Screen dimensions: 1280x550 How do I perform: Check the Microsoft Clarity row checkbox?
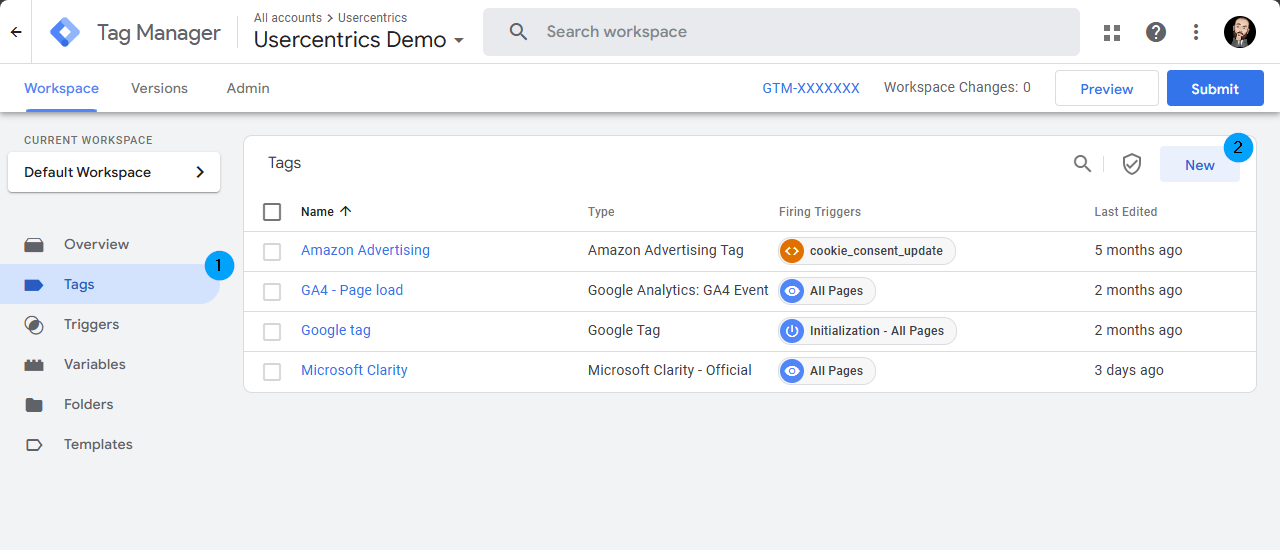click(272, 371)
